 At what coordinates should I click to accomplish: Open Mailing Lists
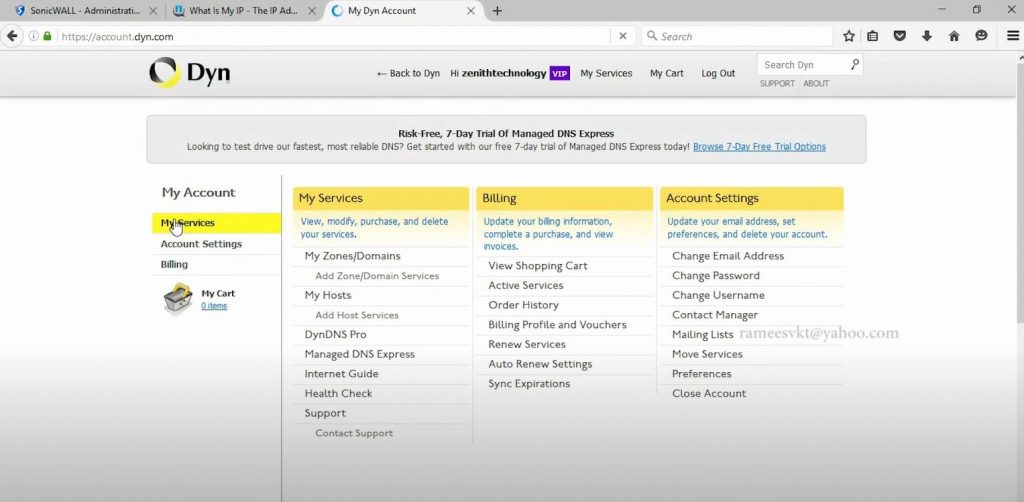click(x=703, y=334)
